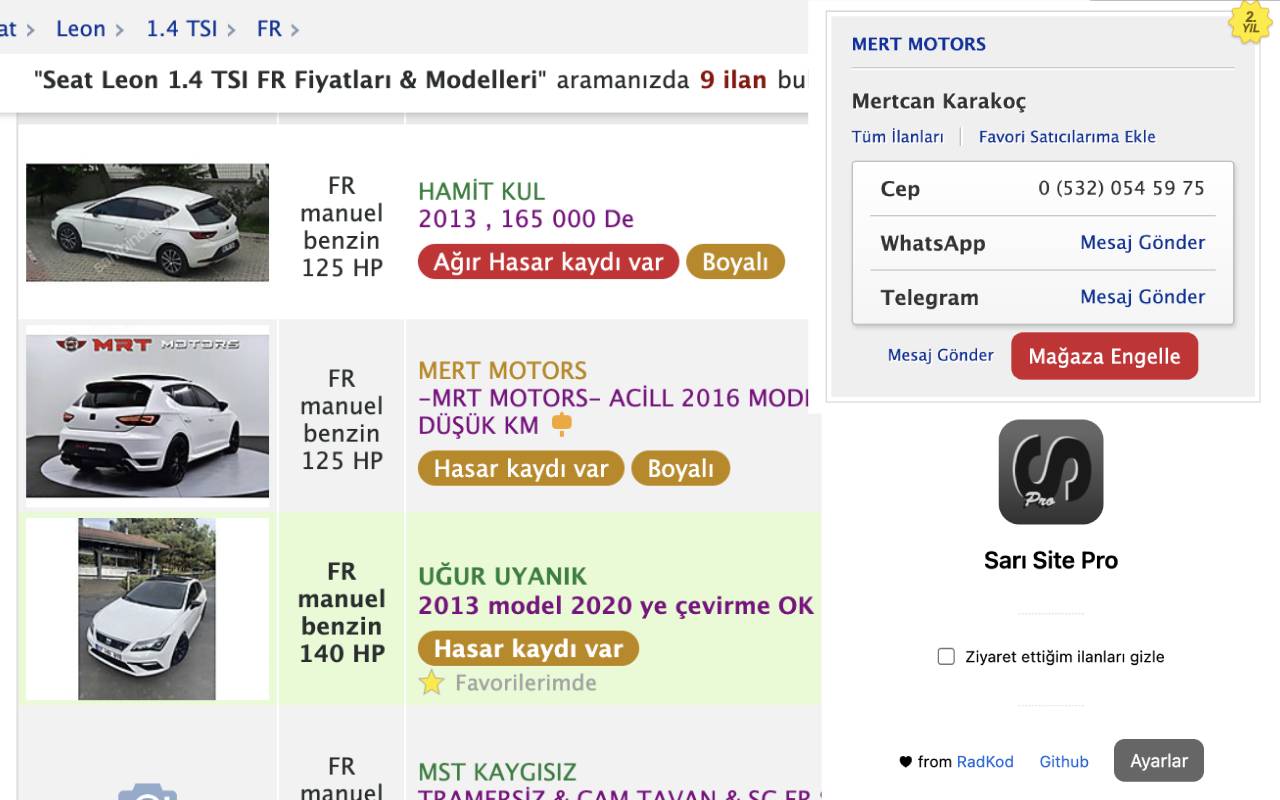Click the Ağır Hasar kaydı var badge
The height and width of the screenshot is (800, 1280).
click(x=548, y=262)
